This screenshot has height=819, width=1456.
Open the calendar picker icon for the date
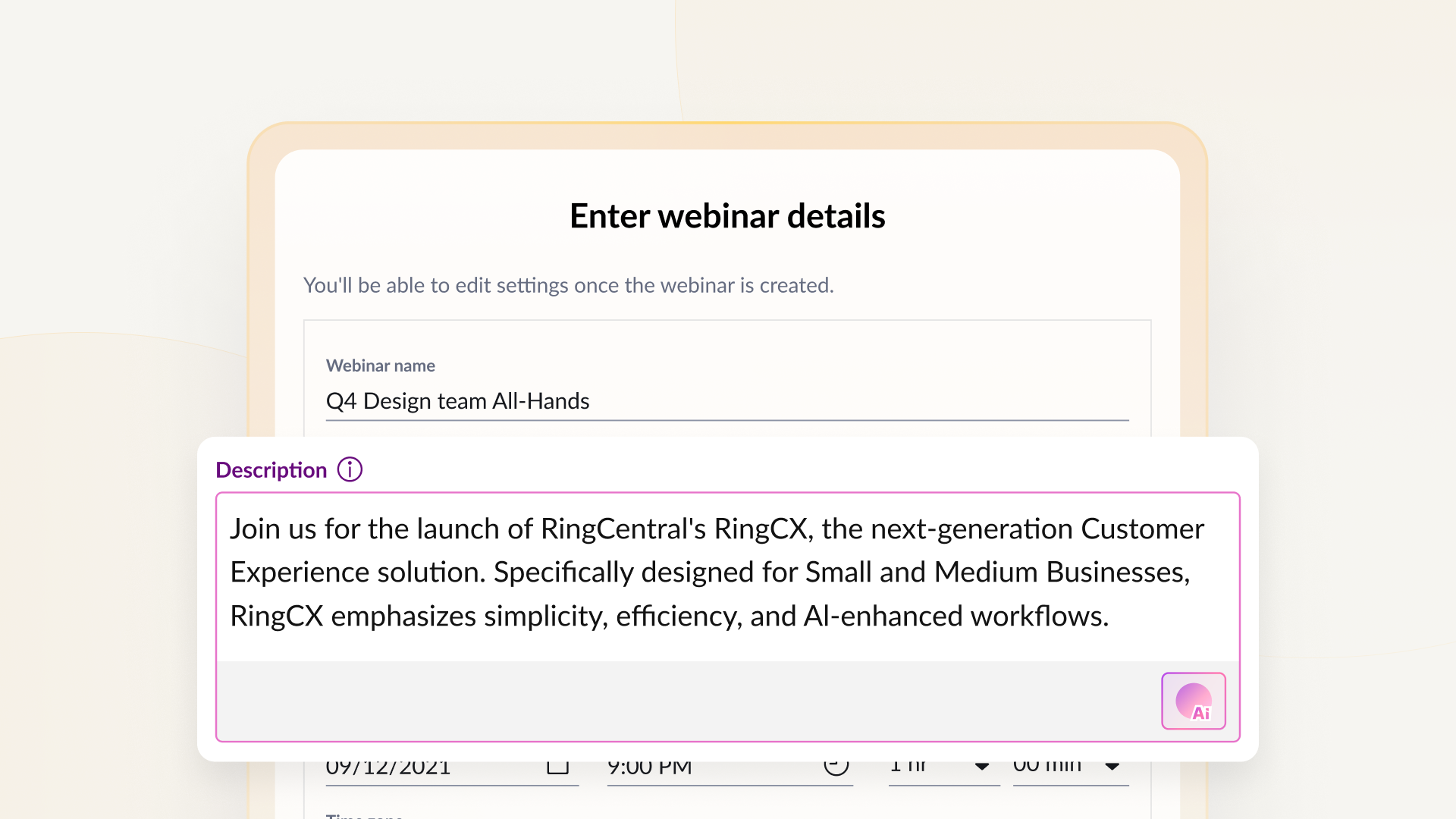coord(557,767)
